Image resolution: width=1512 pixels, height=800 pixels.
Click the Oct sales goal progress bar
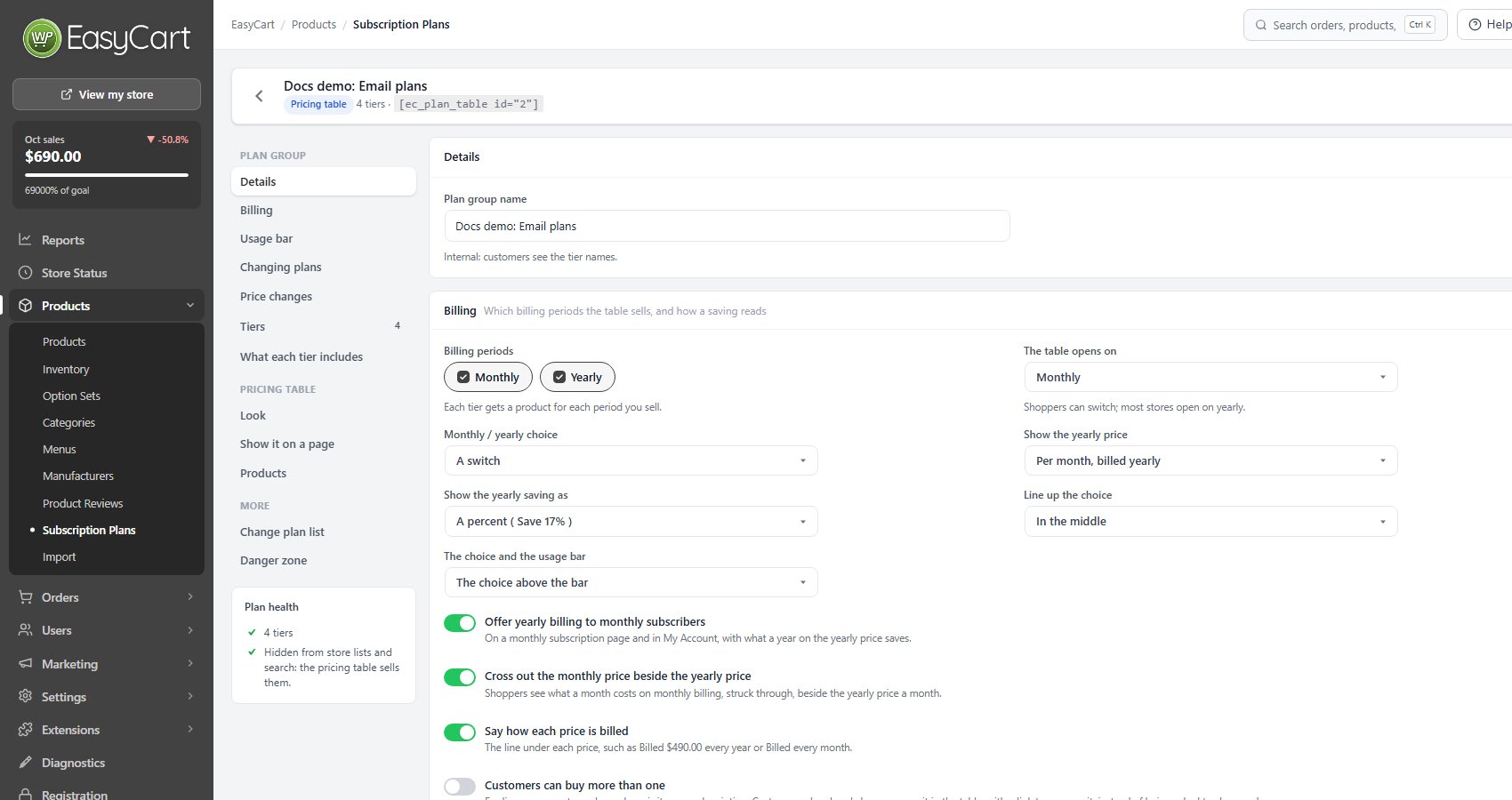(x=107, y=175)
